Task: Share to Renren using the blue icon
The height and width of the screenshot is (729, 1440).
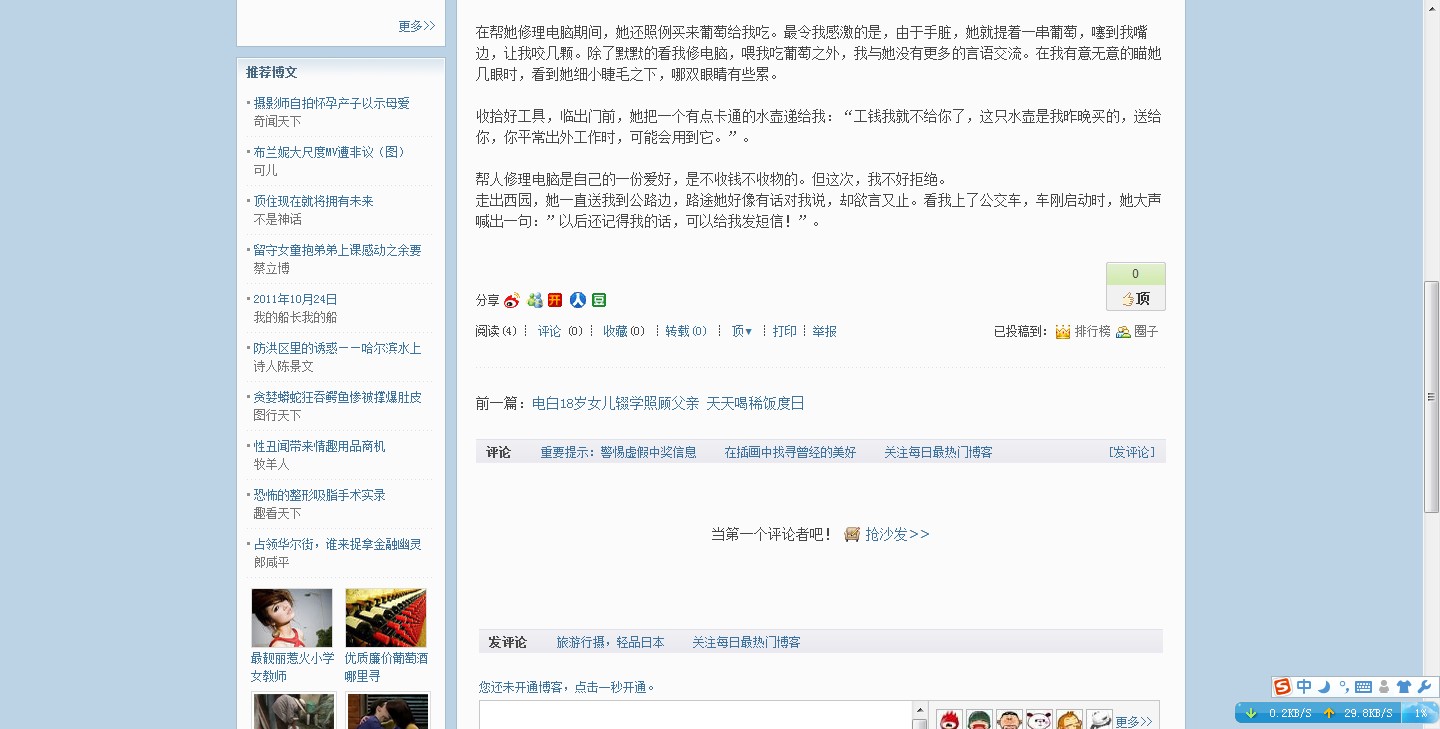Action: click(578, 300)
